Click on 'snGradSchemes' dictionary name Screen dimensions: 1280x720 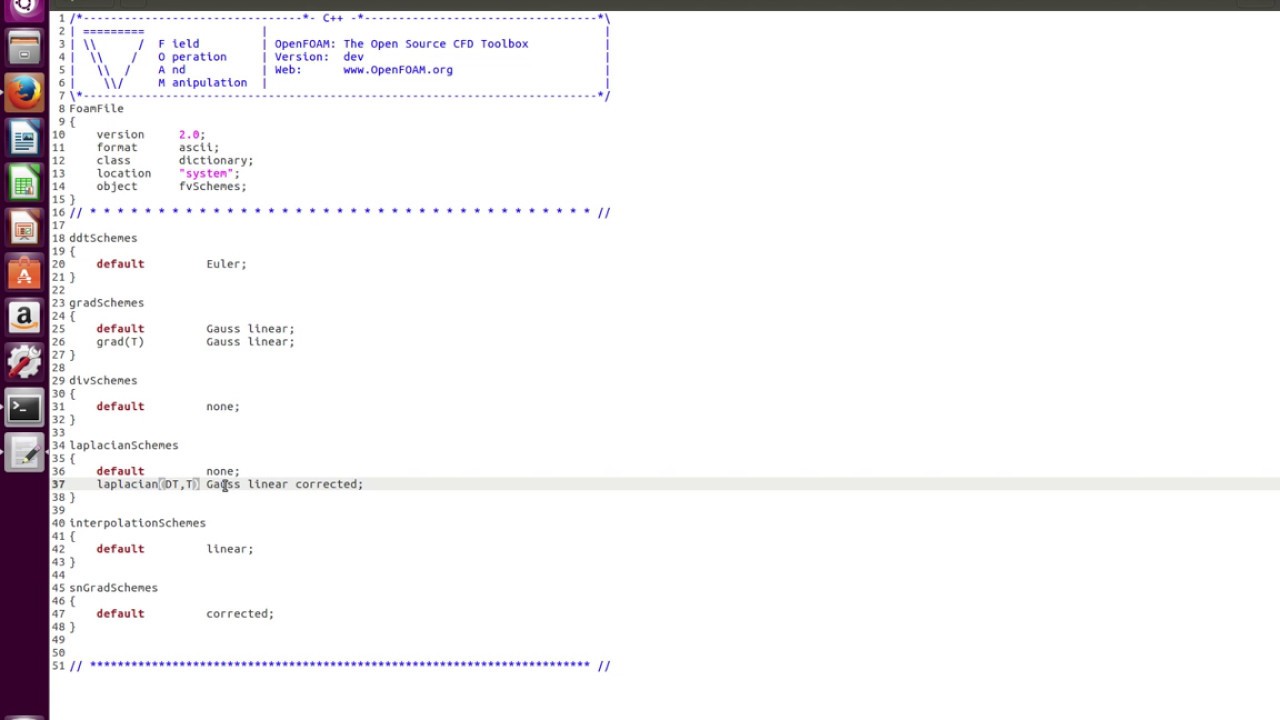pyautogui.click(x=113, y=588)
